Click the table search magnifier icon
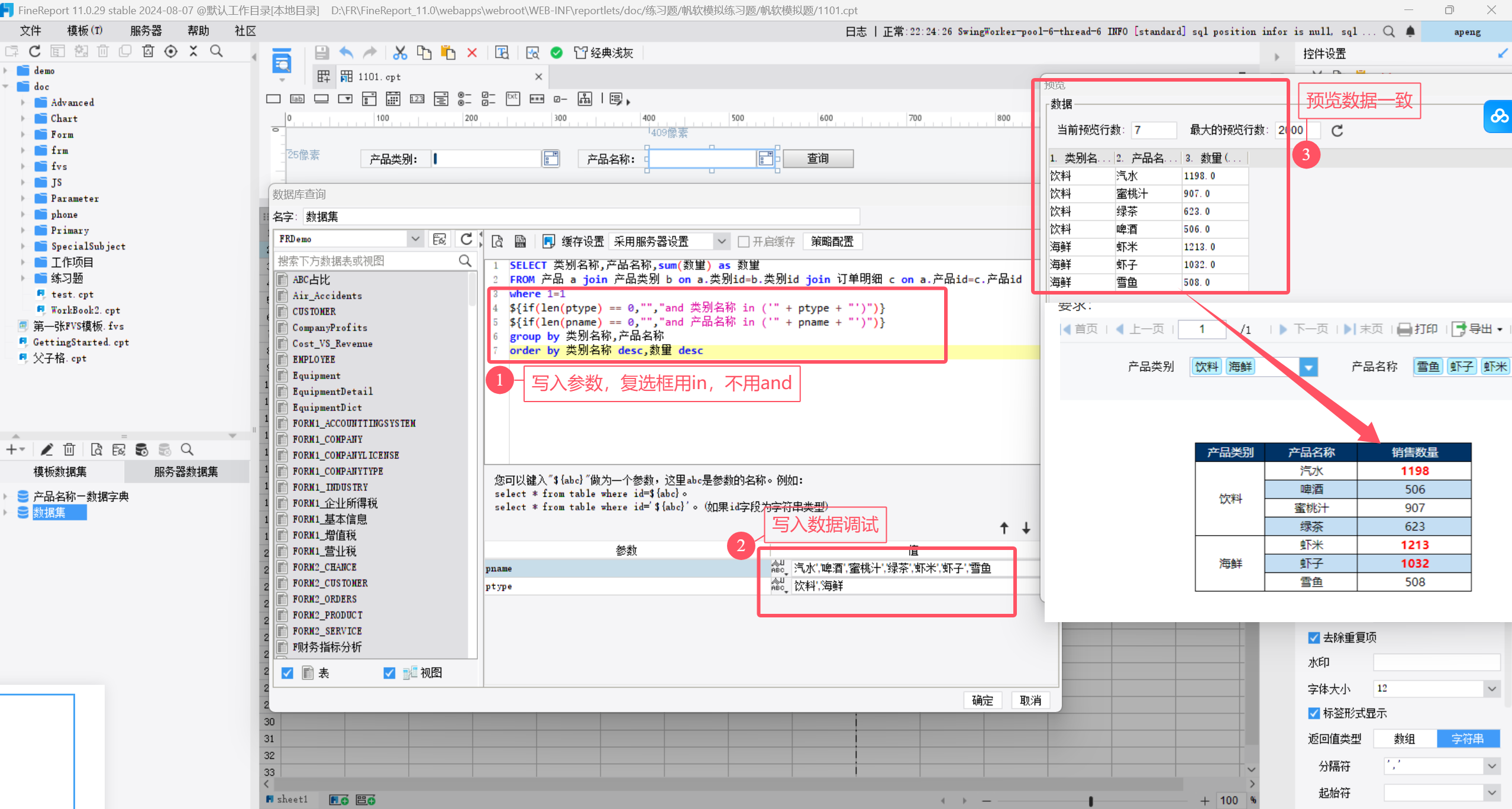This screenshot has width=1512, height=809. coord(465,261)
